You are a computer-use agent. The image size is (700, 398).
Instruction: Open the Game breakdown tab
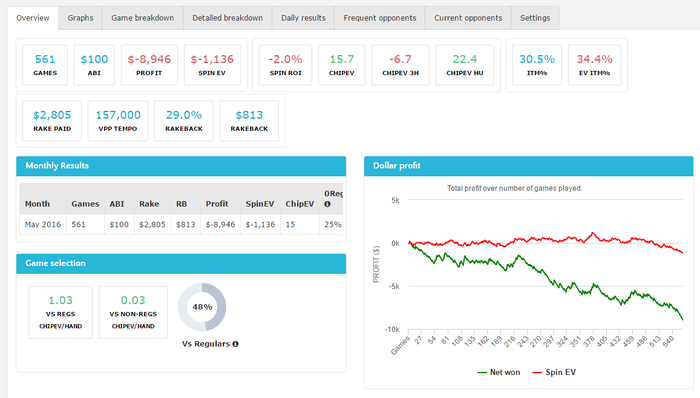tap(142, 18)
